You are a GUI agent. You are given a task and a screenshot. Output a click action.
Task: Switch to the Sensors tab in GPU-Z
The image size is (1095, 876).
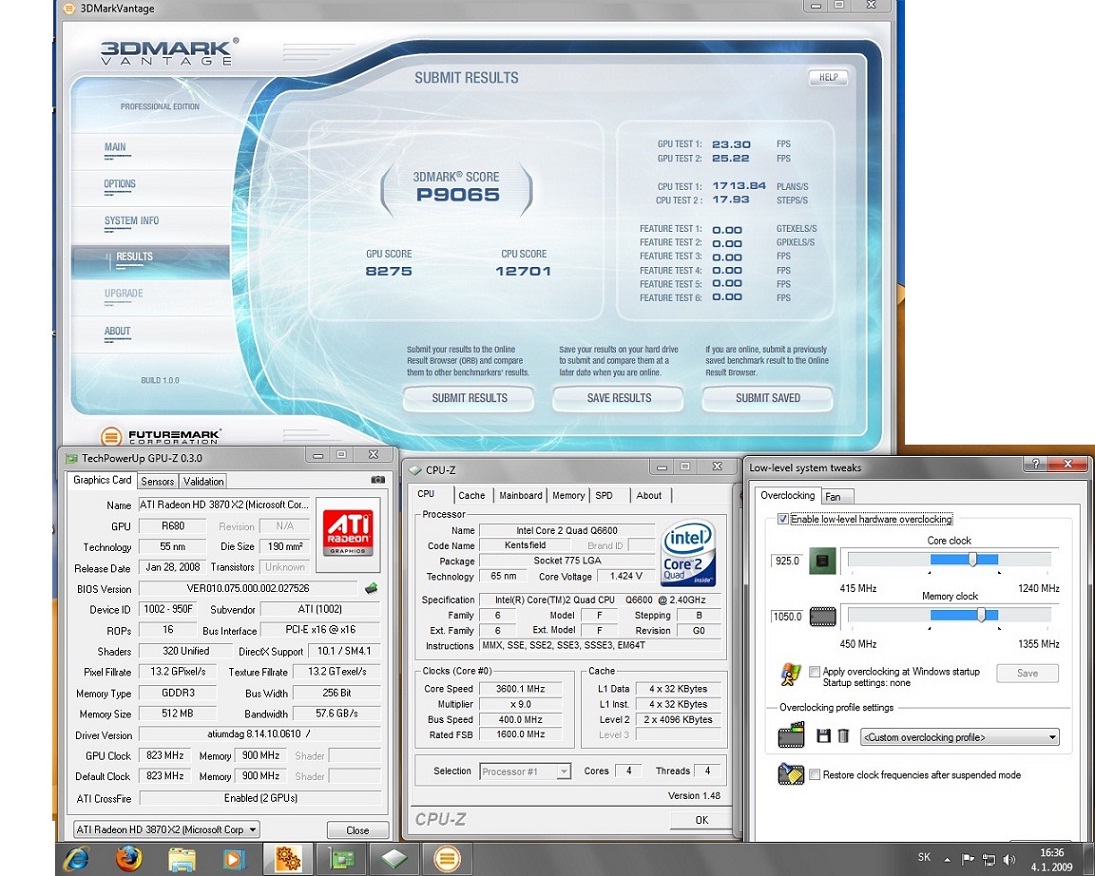tap(157, 481)
